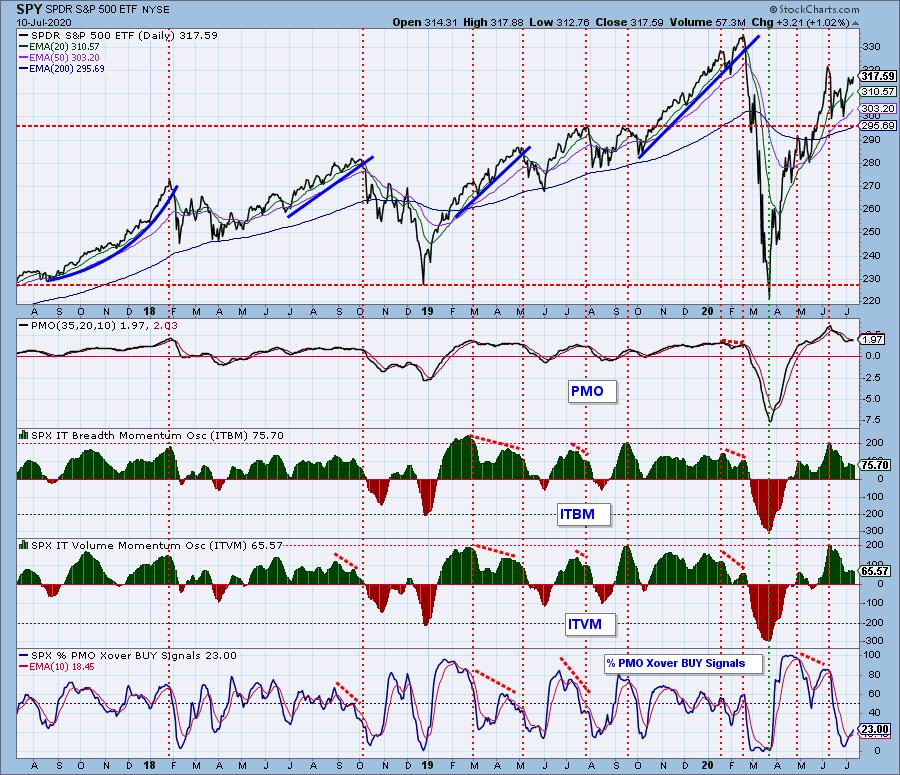Select the EMA(50) 303.20 legend entry
Image resolution: width=900 pixels, height=775 pixels.
pyautogui.click(x=59, y=57)
